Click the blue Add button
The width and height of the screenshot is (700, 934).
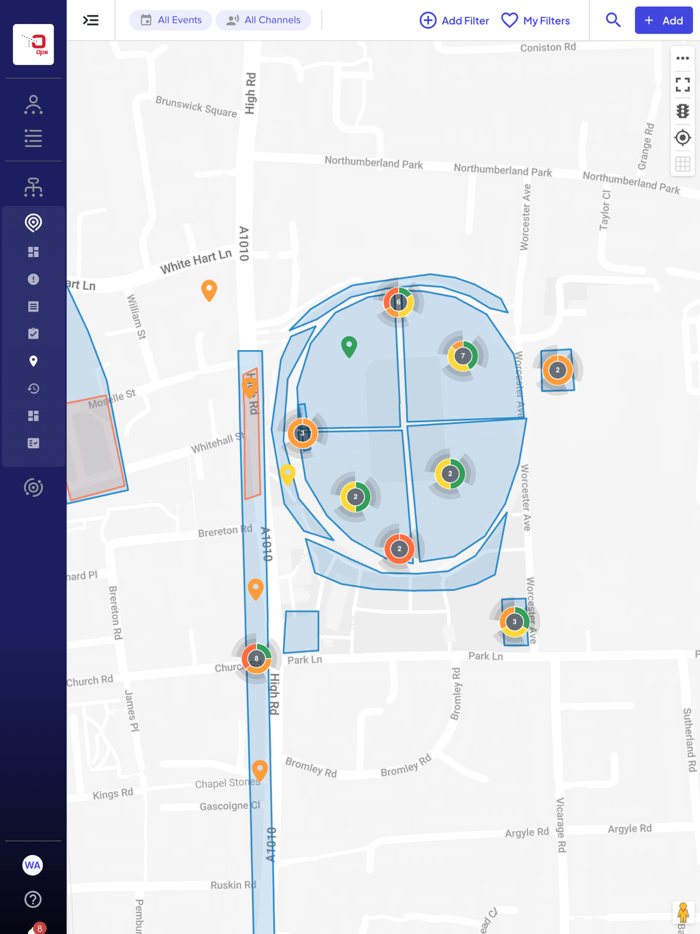pyautogui.click(x=664, y=20)
